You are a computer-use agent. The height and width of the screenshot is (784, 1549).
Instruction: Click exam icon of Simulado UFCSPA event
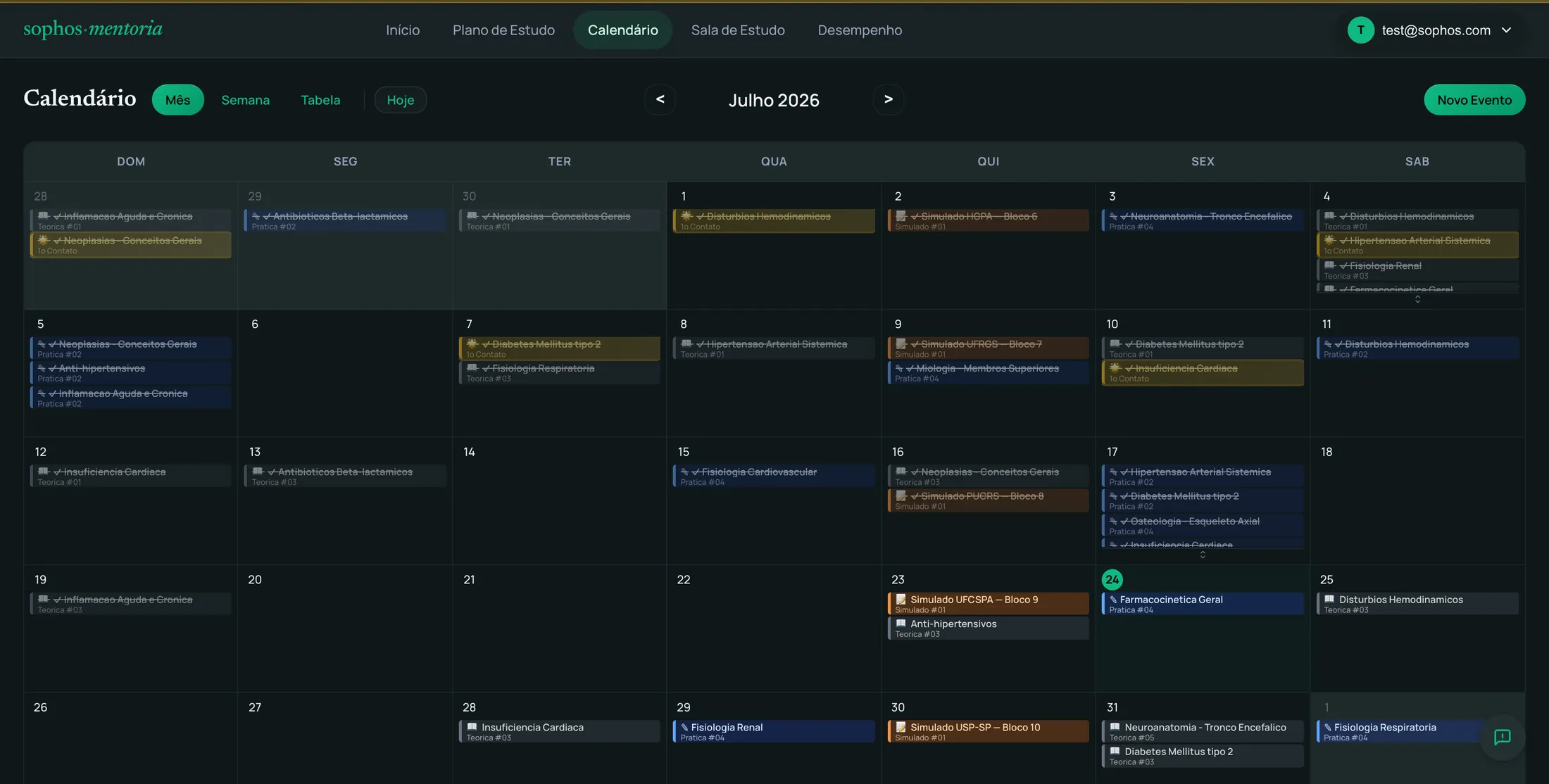pos(901,599)
